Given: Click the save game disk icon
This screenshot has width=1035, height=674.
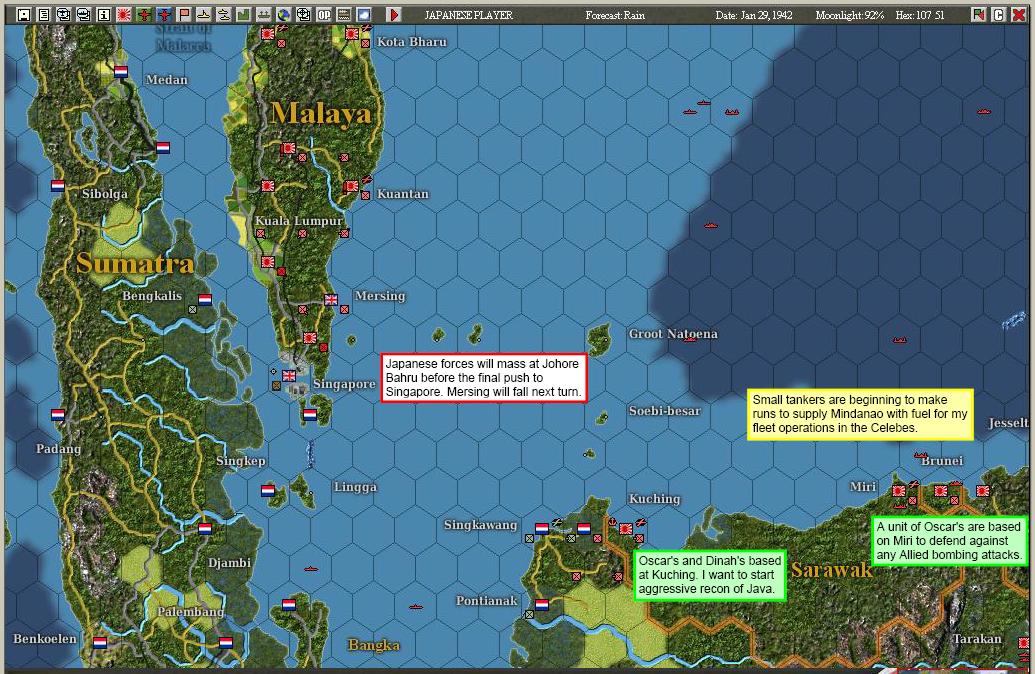Looking at the screenshot, I should [x=24, y=15].
